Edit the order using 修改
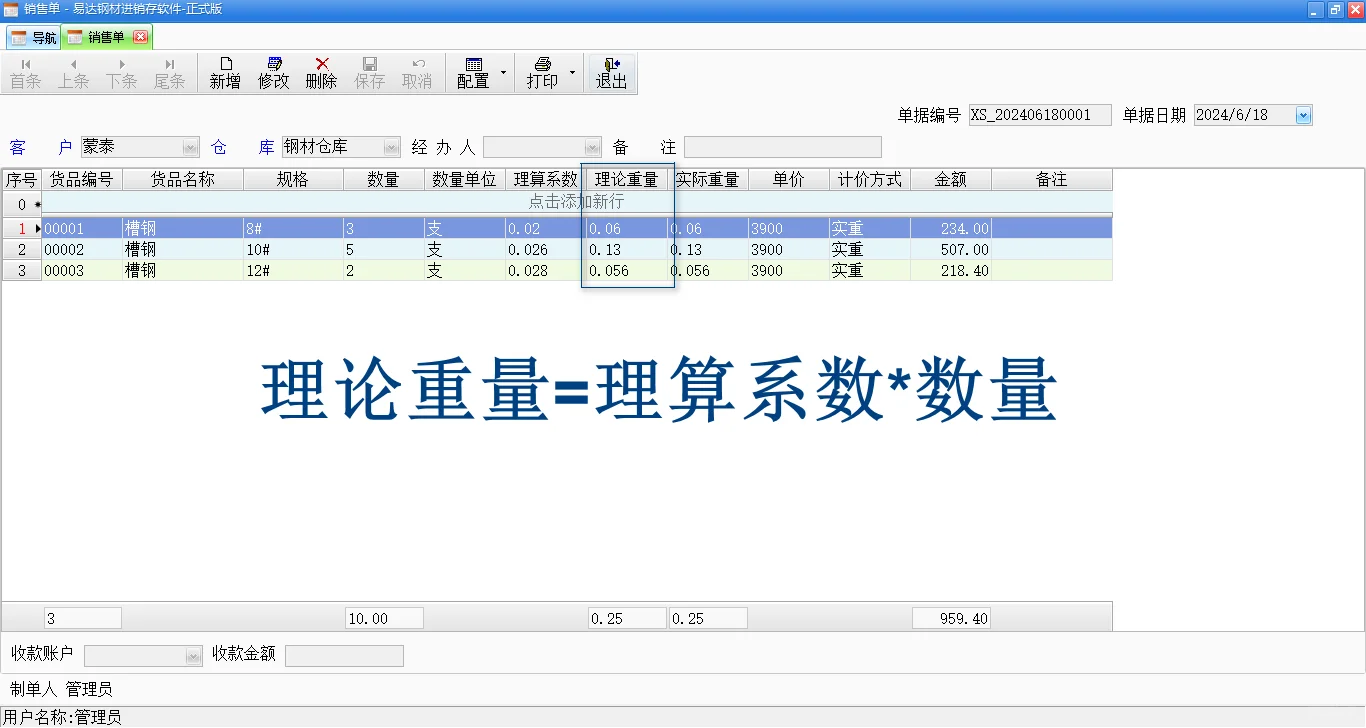Image resolution: width=1366 pixels, height=728 pixels. coord(273,74)
